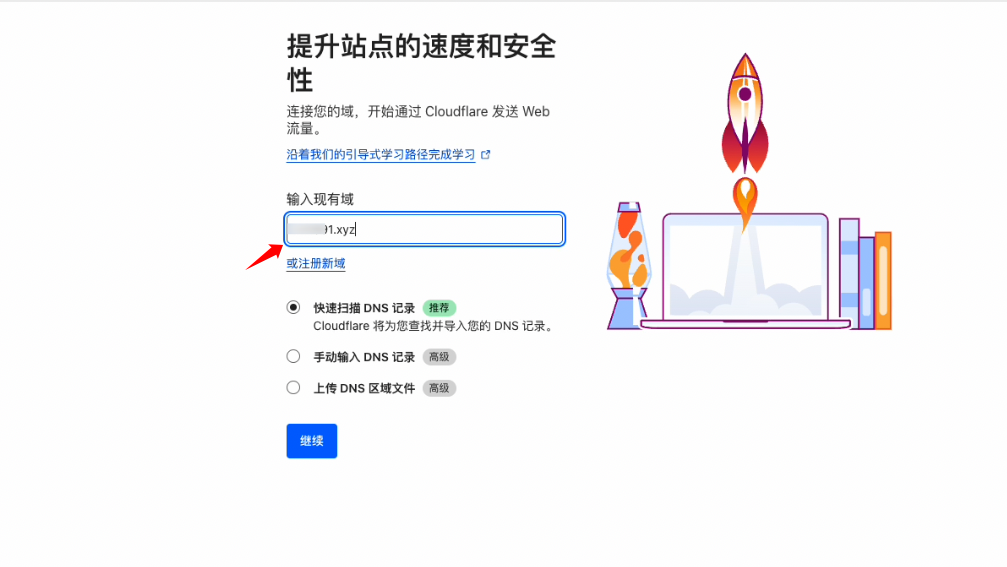This screenshot has height=567, width=1007.
Task: Click the lava lamp illustration
Action: point(629,265)
